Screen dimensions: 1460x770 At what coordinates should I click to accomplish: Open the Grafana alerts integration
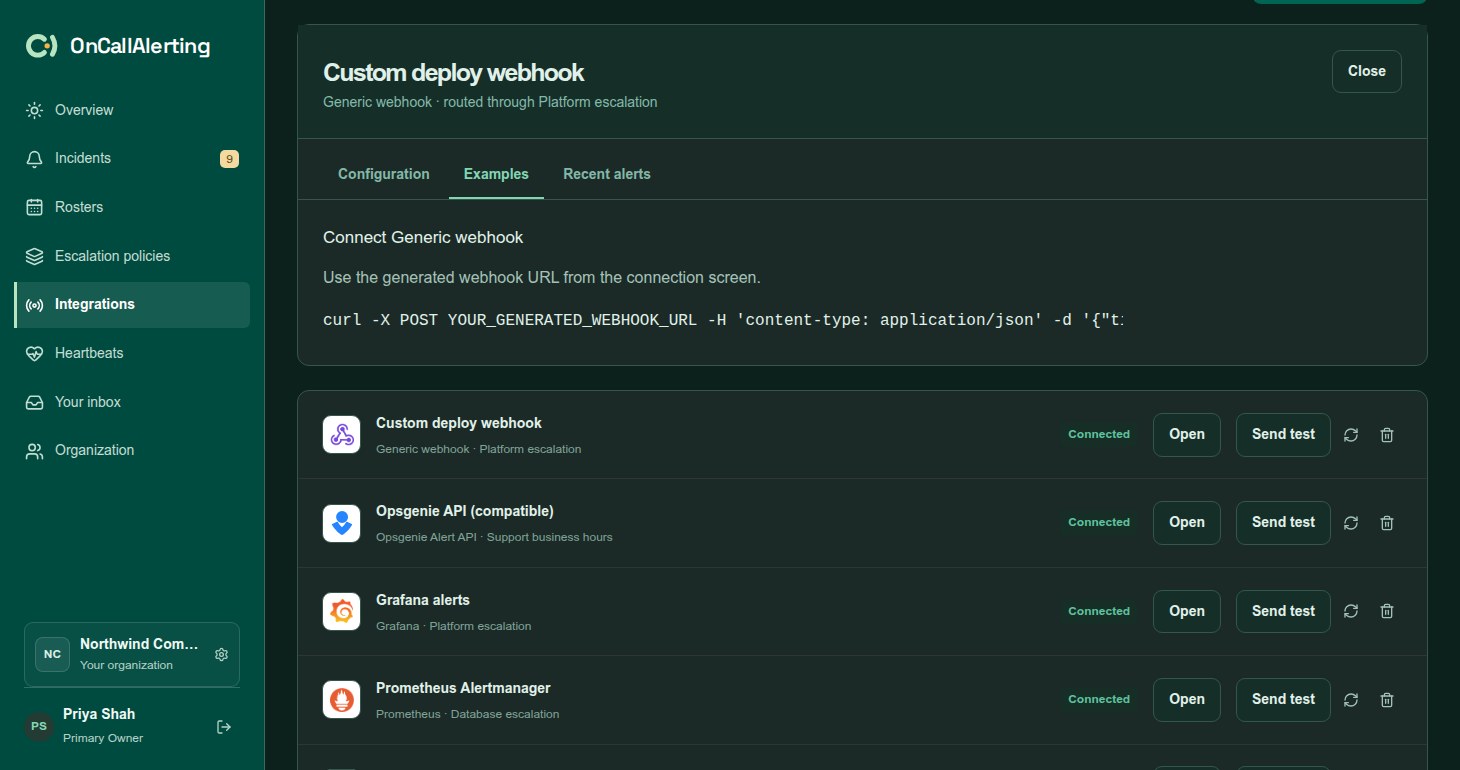tap(1186, 611)
